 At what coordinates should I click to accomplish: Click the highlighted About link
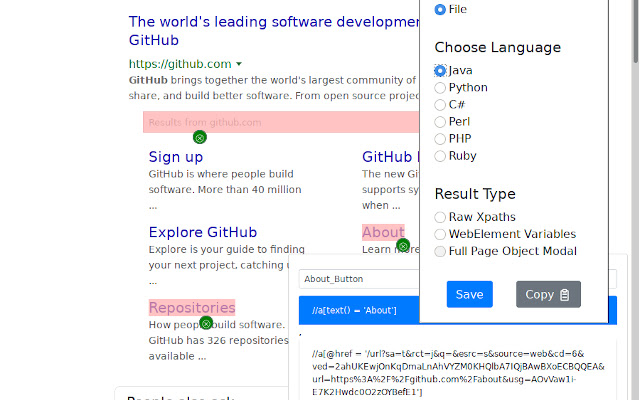coord(383,232)
